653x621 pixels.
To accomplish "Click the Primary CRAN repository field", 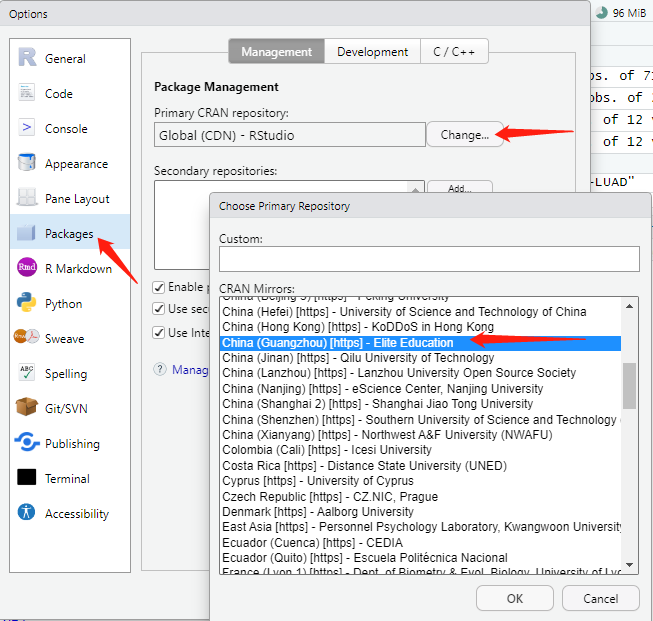I will 290,135.
